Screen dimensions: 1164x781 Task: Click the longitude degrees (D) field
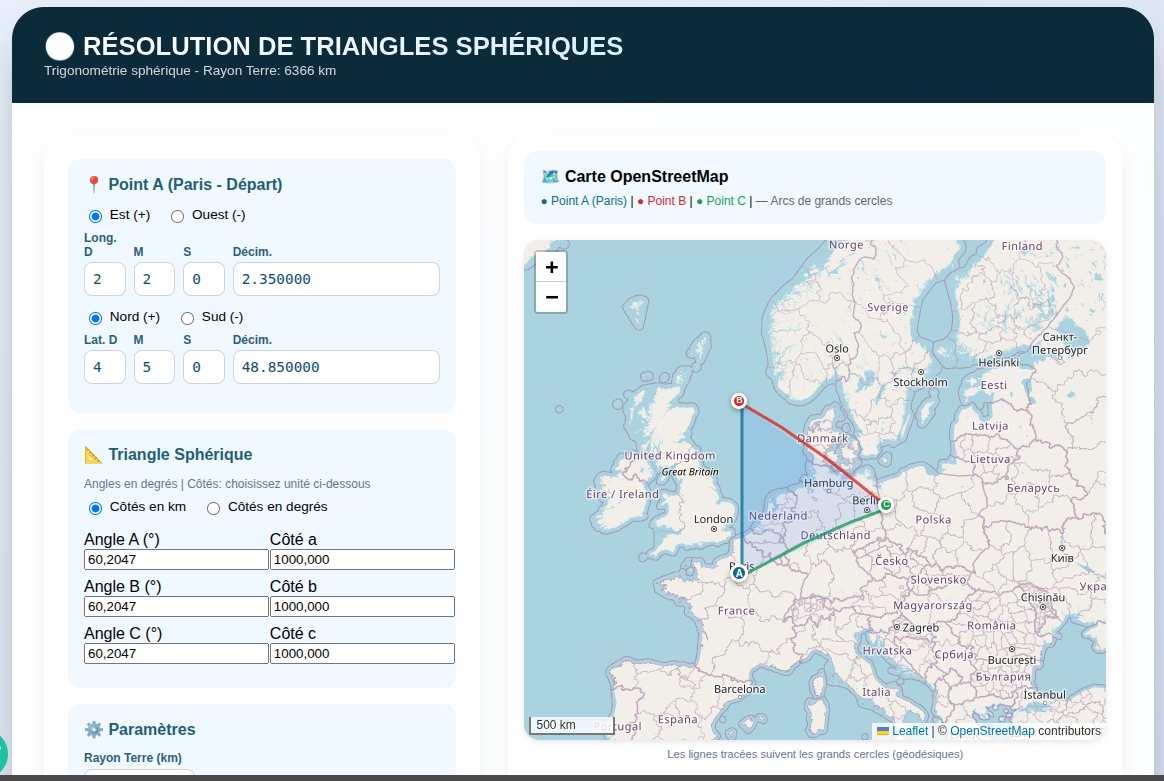pos(105,279)
